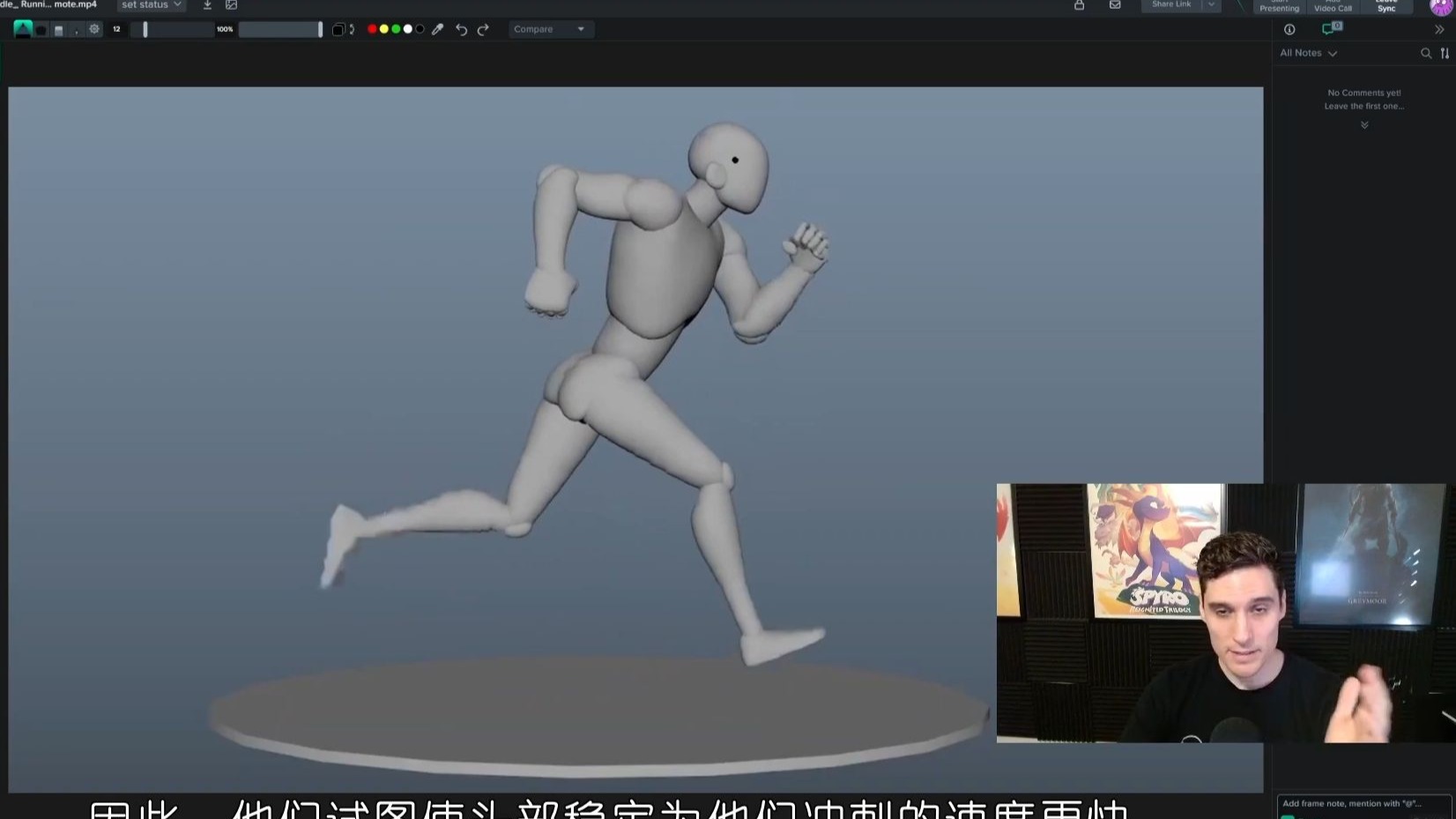Click the brush size value 12
1456x819 pixels.
(116, 29)
